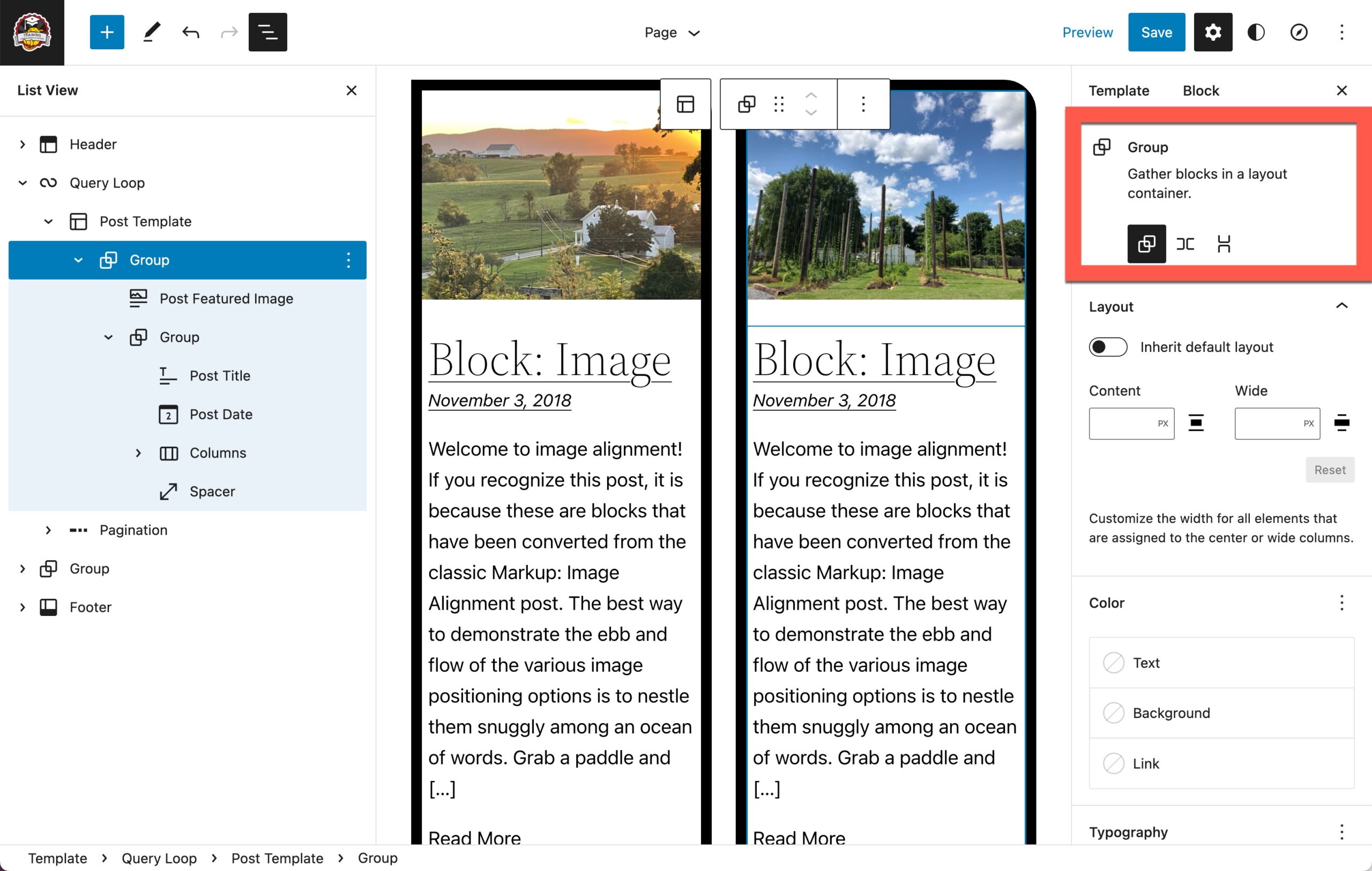Collapse the Post Template tree item
This screenshot has height=871, width=1372.
pos(48,222)
